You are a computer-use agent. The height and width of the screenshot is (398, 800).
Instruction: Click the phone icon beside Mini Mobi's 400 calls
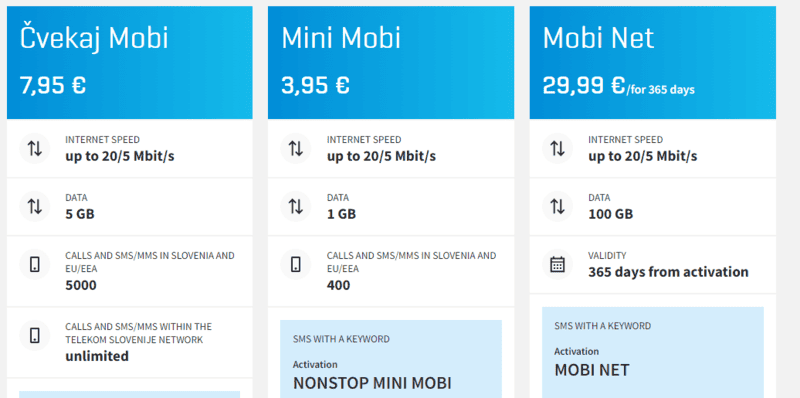click(x=296, y=264)
